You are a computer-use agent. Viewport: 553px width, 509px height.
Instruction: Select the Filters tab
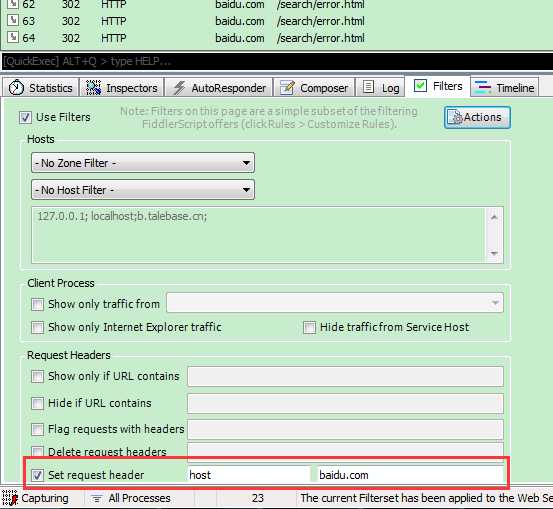[x=438, y=86]
